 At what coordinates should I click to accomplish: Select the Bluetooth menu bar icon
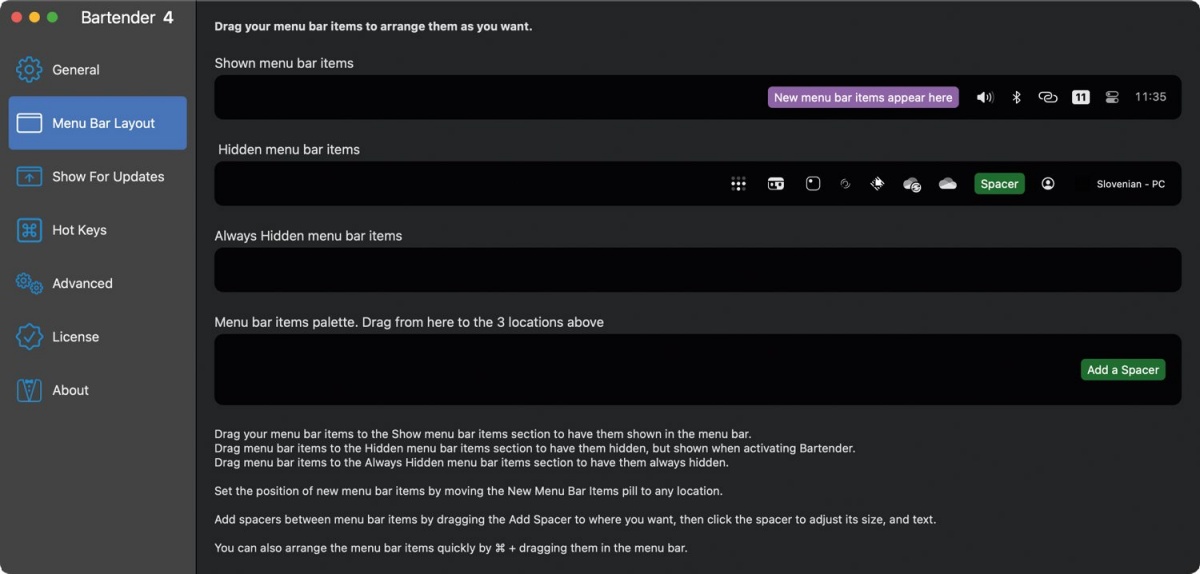pyautogui.click(x=1016, y=97)
